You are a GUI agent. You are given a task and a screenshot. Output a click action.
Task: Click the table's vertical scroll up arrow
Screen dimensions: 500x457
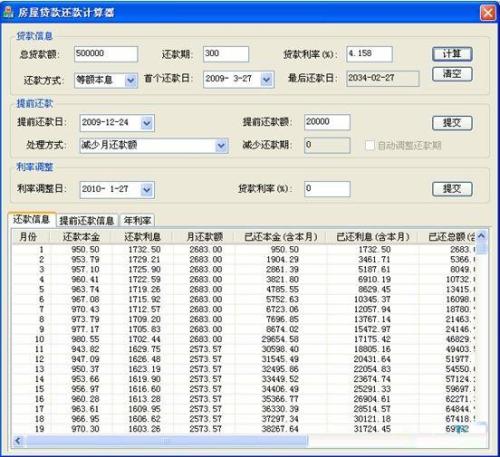481,236
